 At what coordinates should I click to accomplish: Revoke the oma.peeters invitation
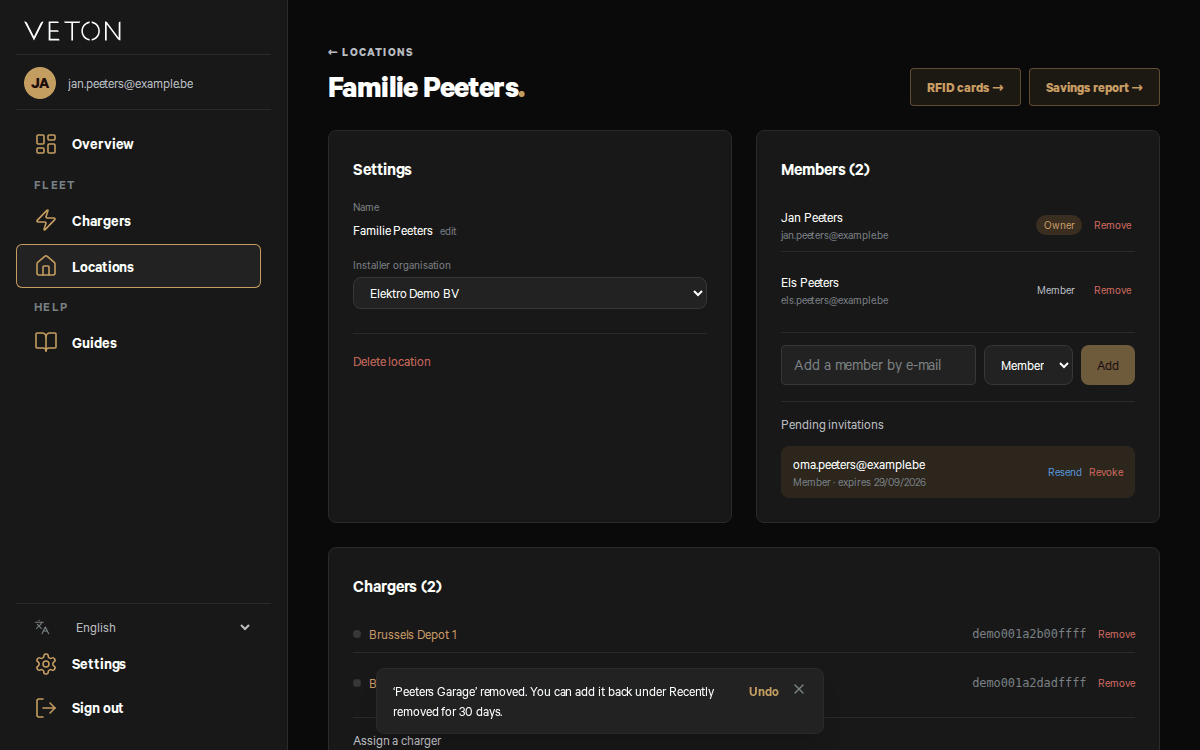pos(1106,472)
